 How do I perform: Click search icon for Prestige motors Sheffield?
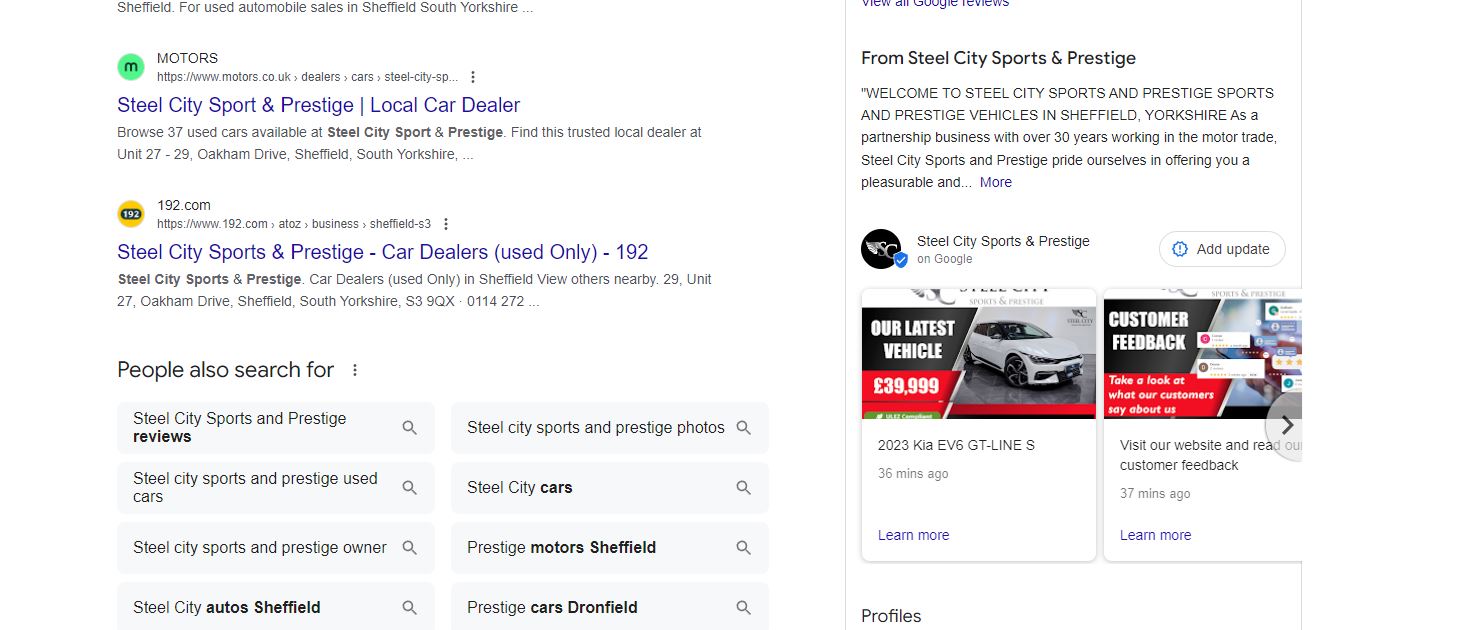tap(743, 548)
